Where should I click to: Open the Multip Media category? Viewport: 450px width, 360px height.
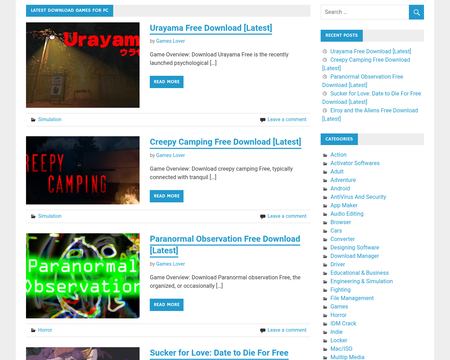[x=347, y=357]
